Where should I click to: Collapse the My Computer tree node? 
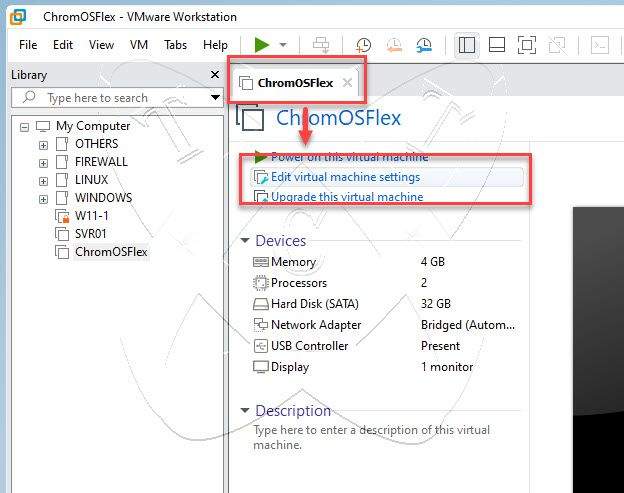tap(24, 127)
